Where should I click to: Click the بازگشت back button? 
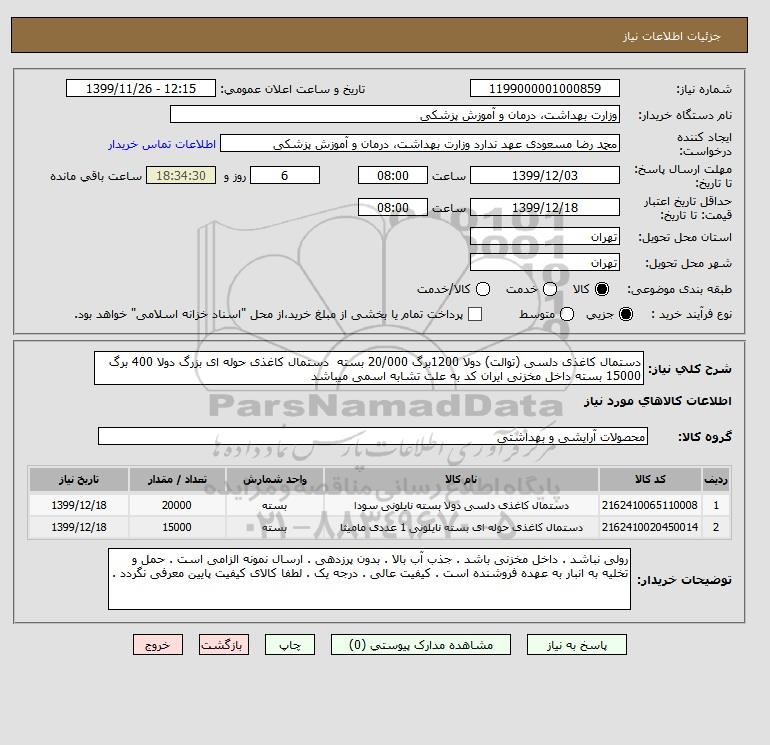pos(224,645)
